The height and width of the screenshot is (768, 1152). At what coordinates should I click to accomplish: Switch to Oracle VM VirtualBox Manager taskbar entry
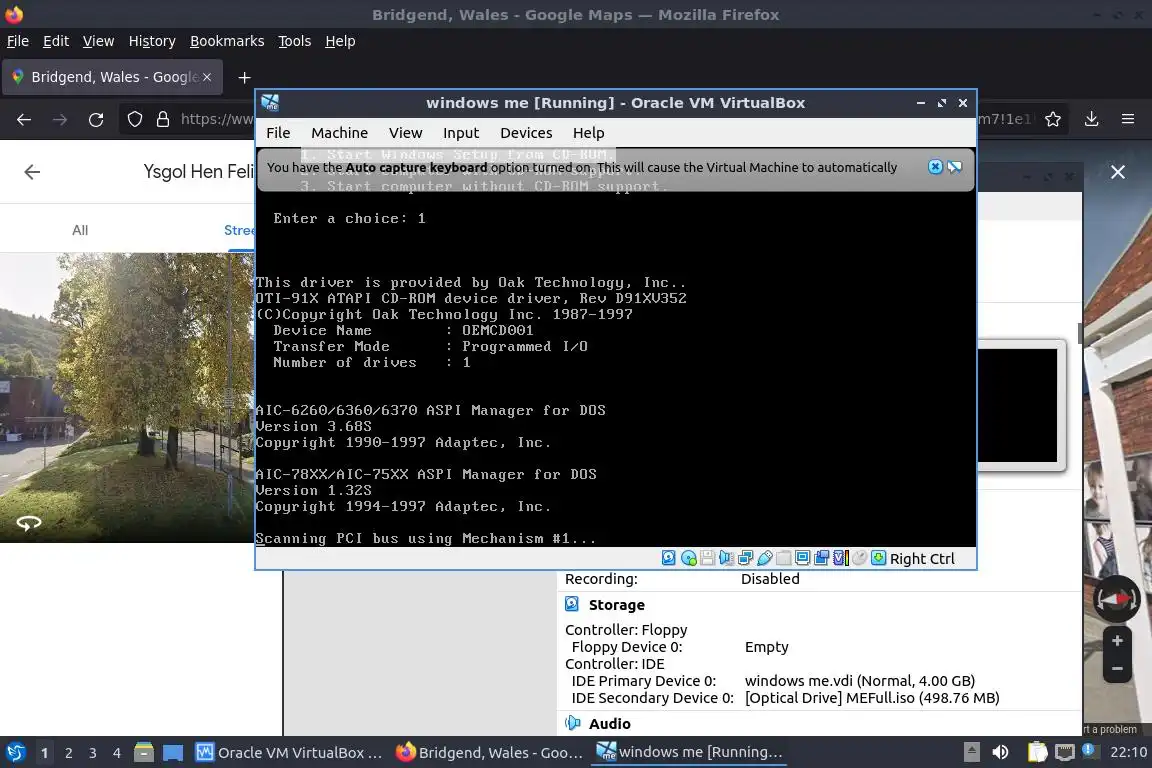[x=289, y=753]
